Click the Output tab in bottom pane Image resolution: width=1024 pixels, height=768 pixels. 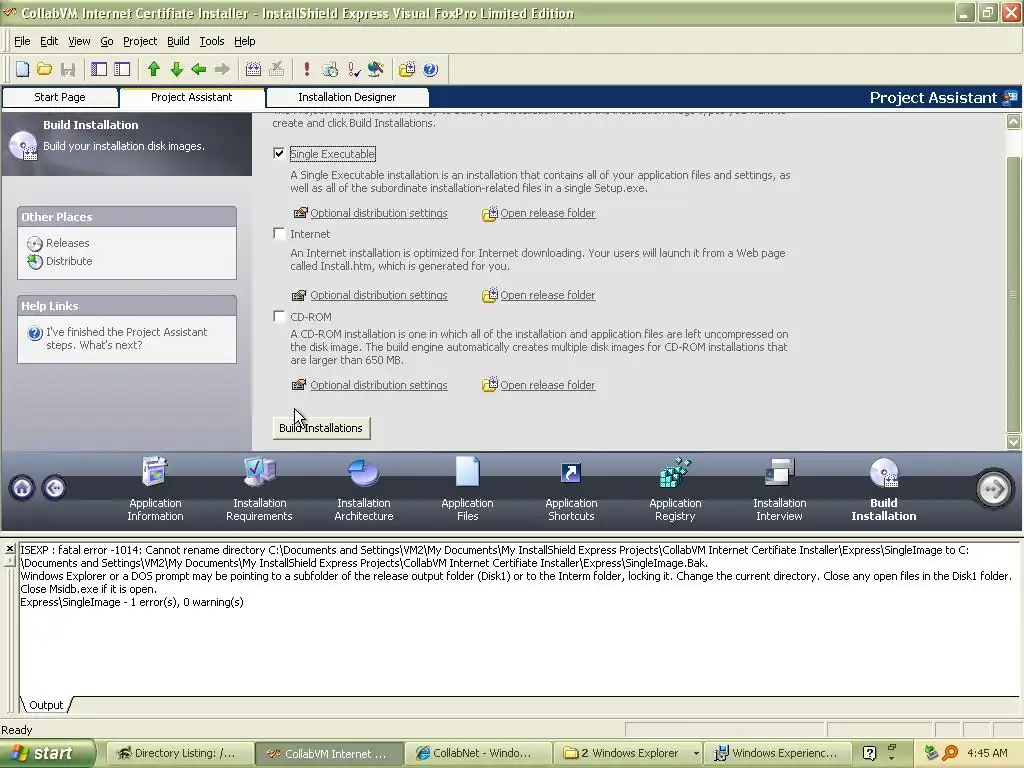point(46,705)
